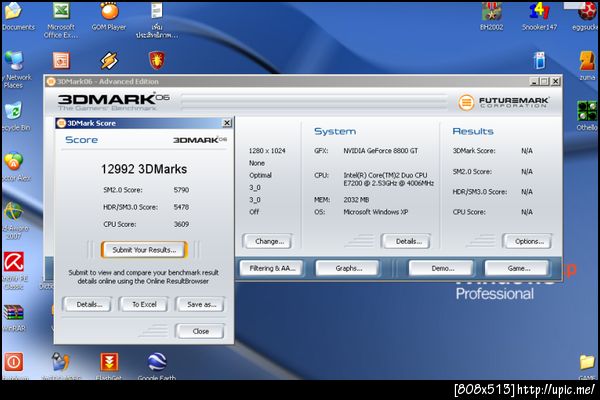
Task: Click Submit Your Results button
Action: (x=144, y=250)
